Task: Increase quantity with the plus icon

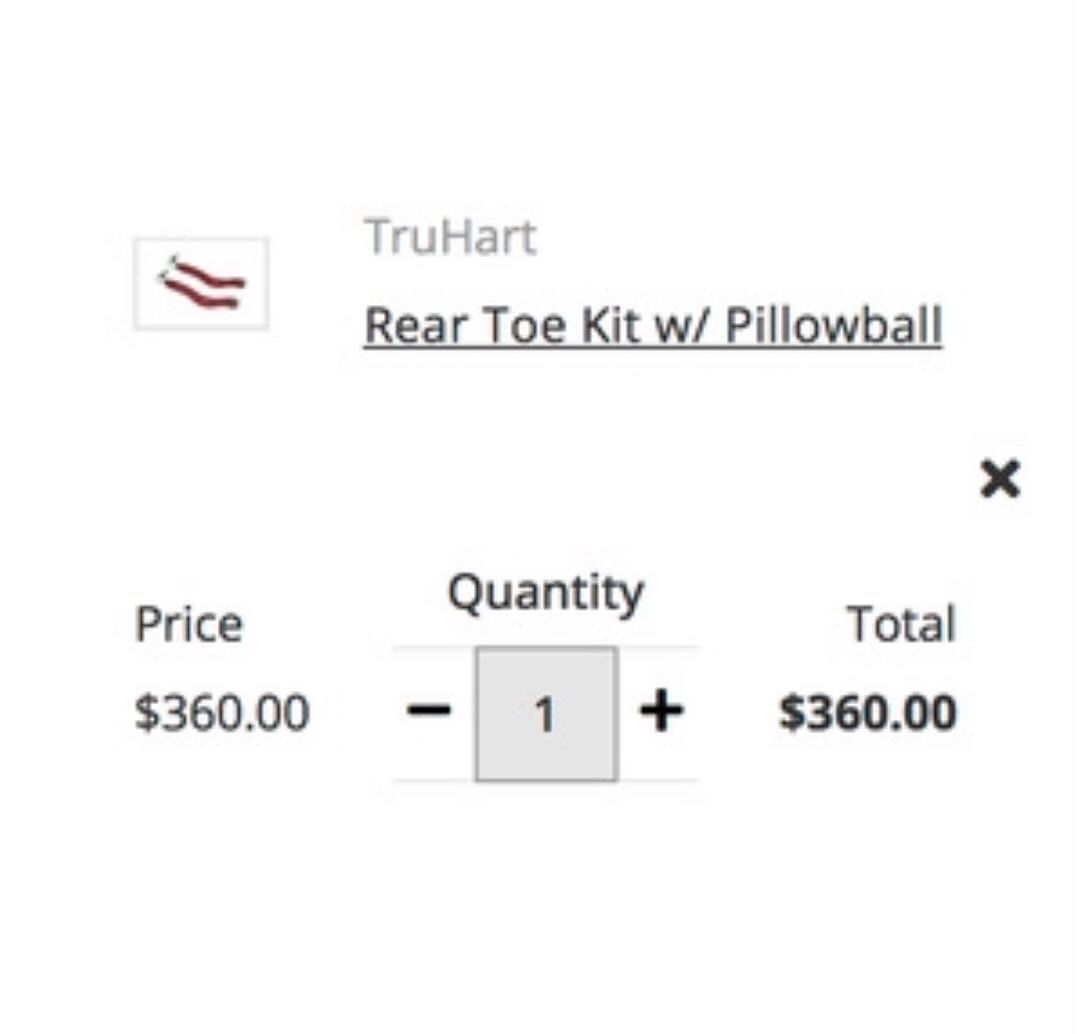Action: point(661,712)
